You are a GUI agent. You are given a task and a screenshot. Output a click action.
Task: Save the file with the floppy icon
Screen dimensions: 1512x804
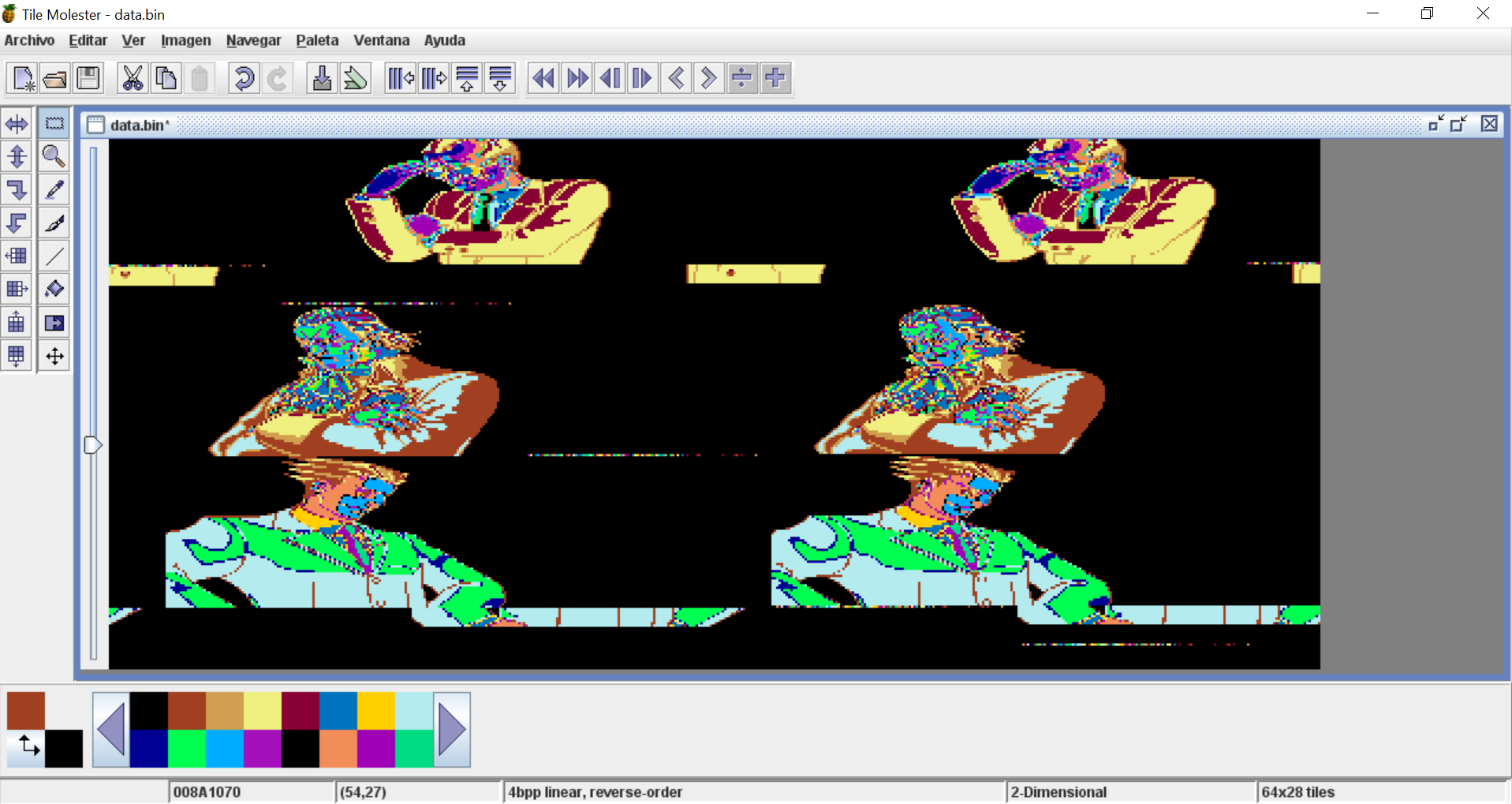[88, 78]
